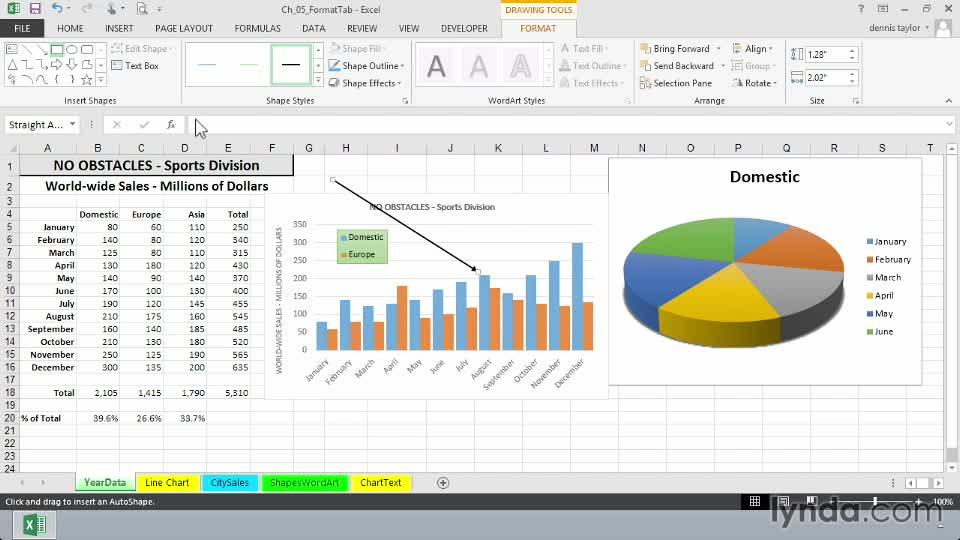Increase shape height with up spinner

[x=852, y=51]
